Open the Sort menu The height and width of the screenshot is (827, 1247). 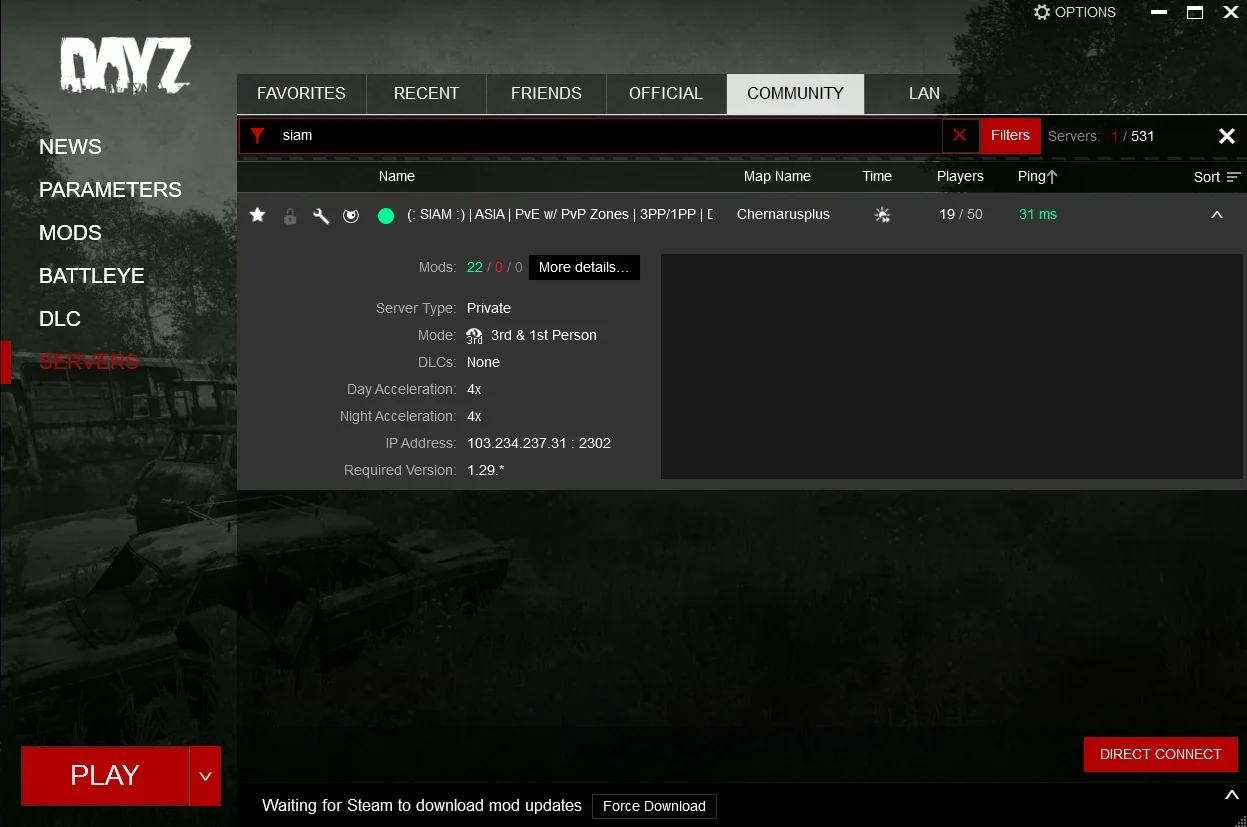click(x=1217, y=177)
